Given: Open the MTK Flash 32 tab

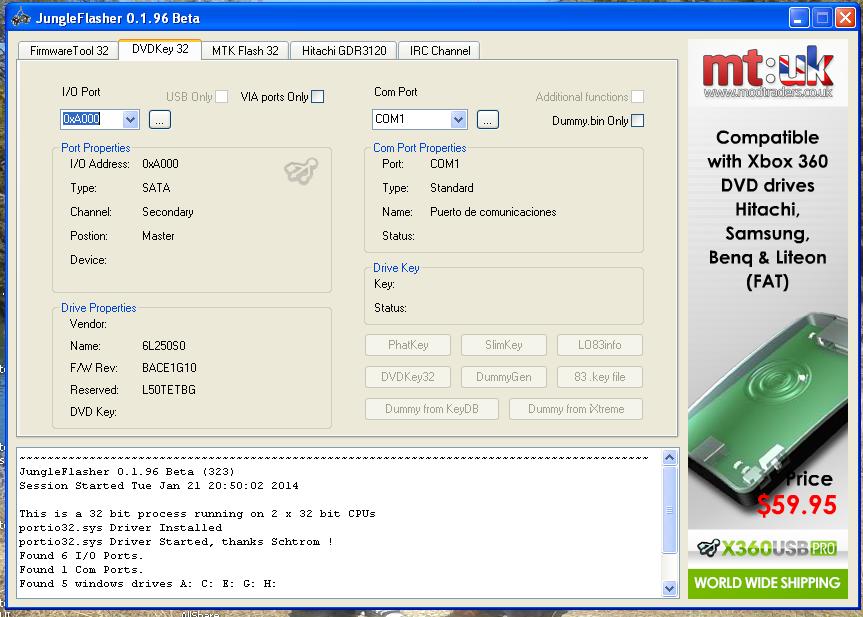Looking at the screenshot, I should point(245,51).
